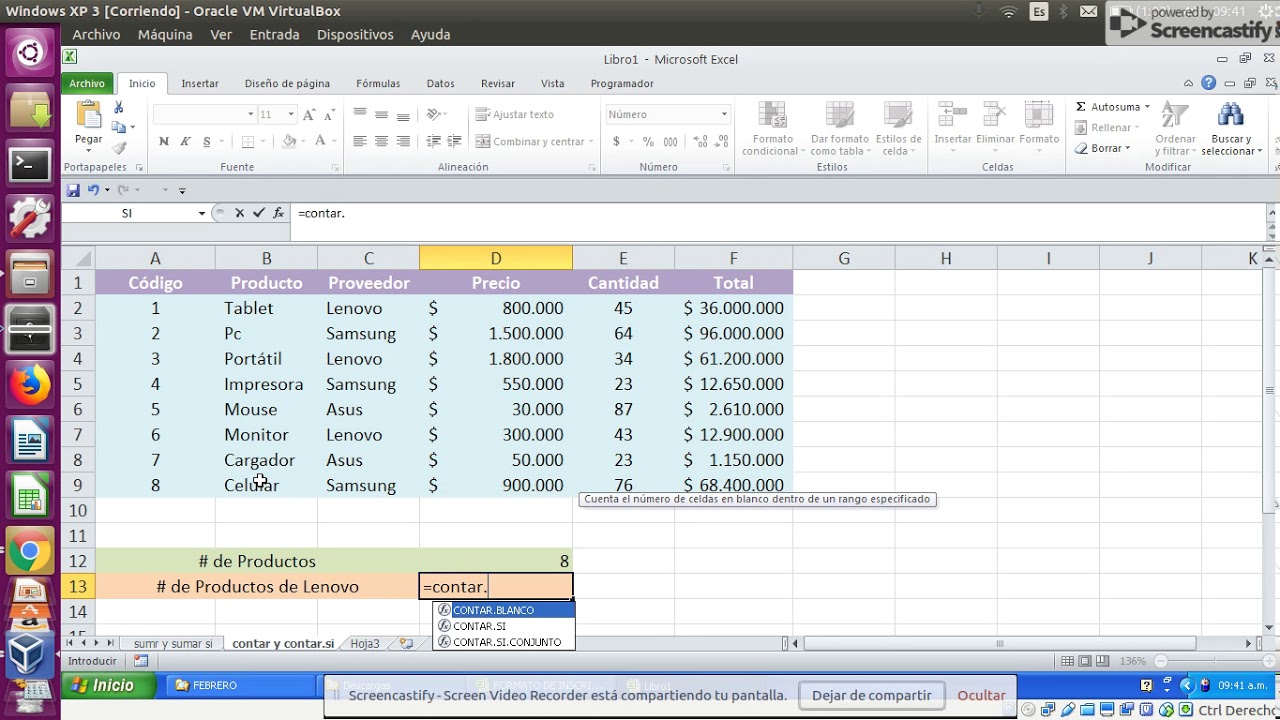Click the borders icon
1280x720 pixels.
(249, 141)
